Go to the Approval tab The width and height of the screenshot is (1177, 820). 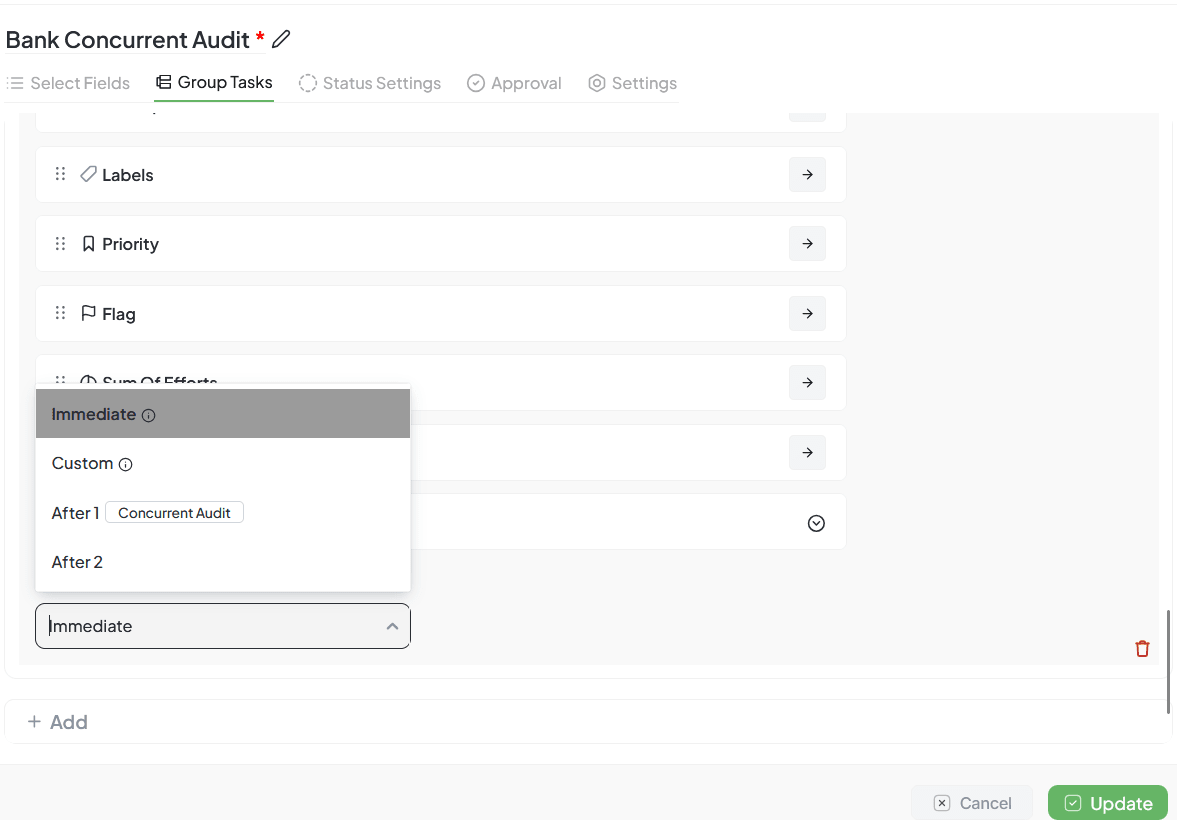tap(514, 83)
